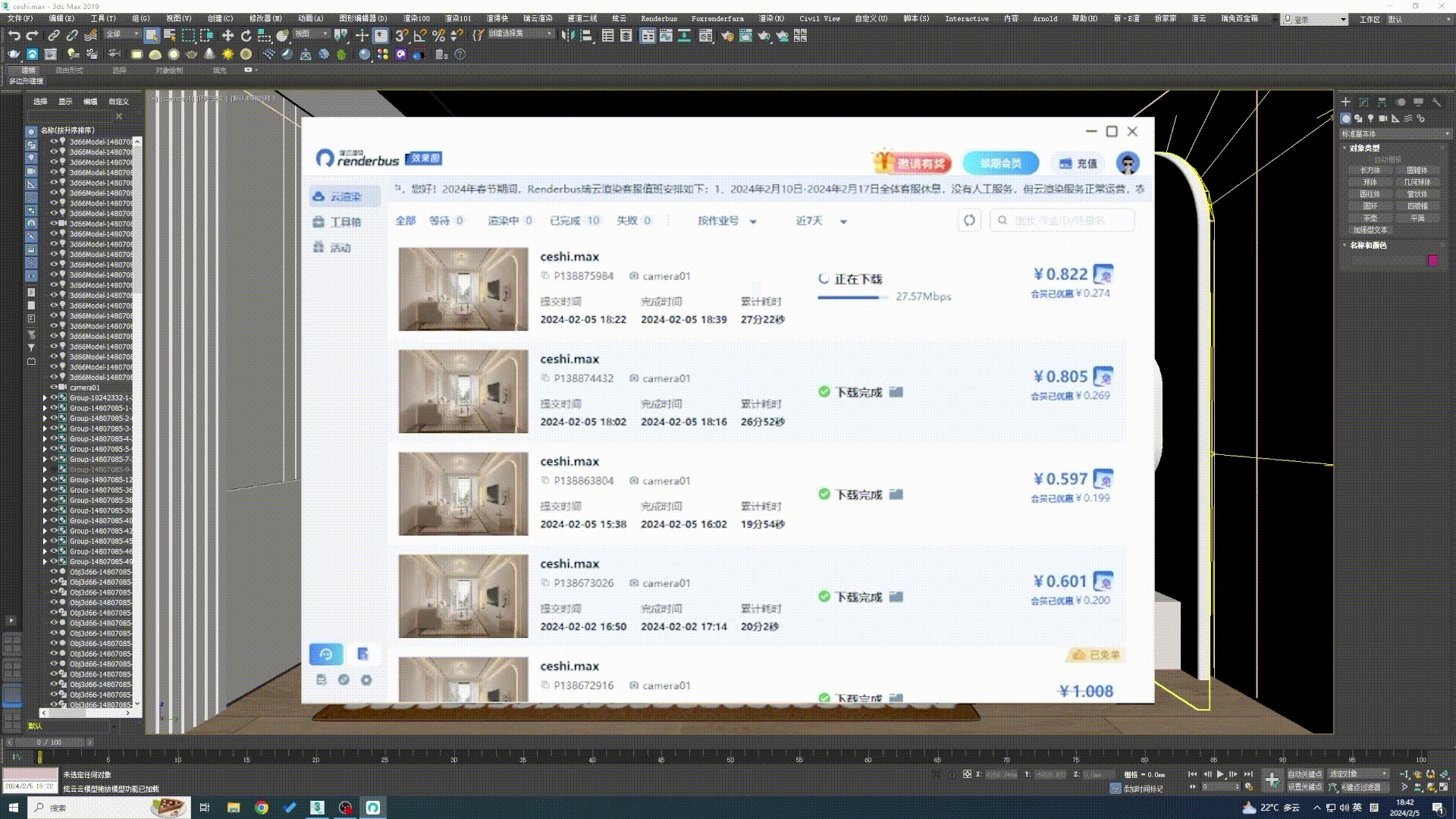Click the settings gear at Renderbus sidebar bottom
The width and height of the screenshot is (1456, 819).
(366, 680)
